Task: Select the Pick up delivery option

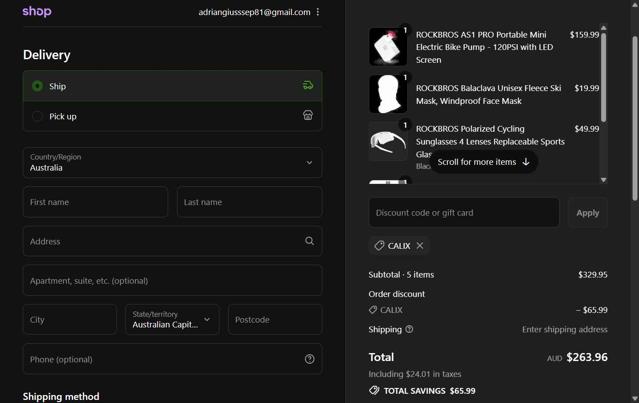Action: (x=172, y=116)
